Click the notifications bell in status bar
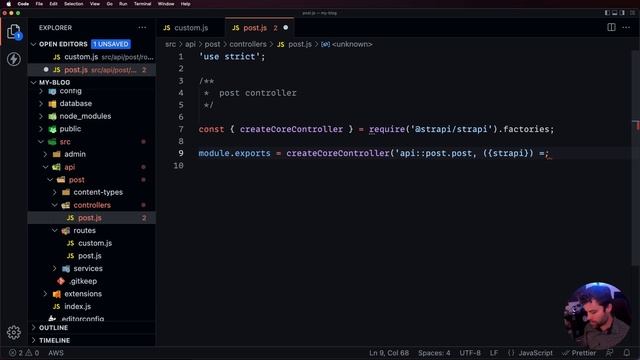 coord(627,353)
